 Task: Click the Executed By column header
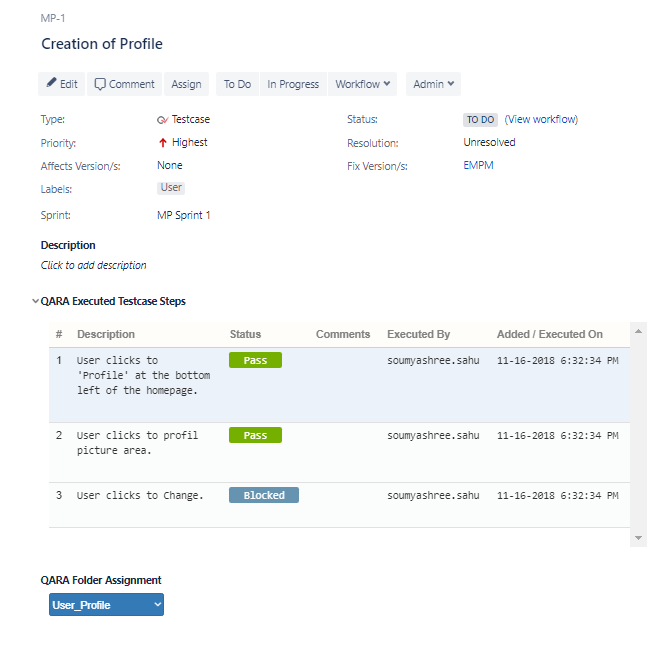click(419, 334)
